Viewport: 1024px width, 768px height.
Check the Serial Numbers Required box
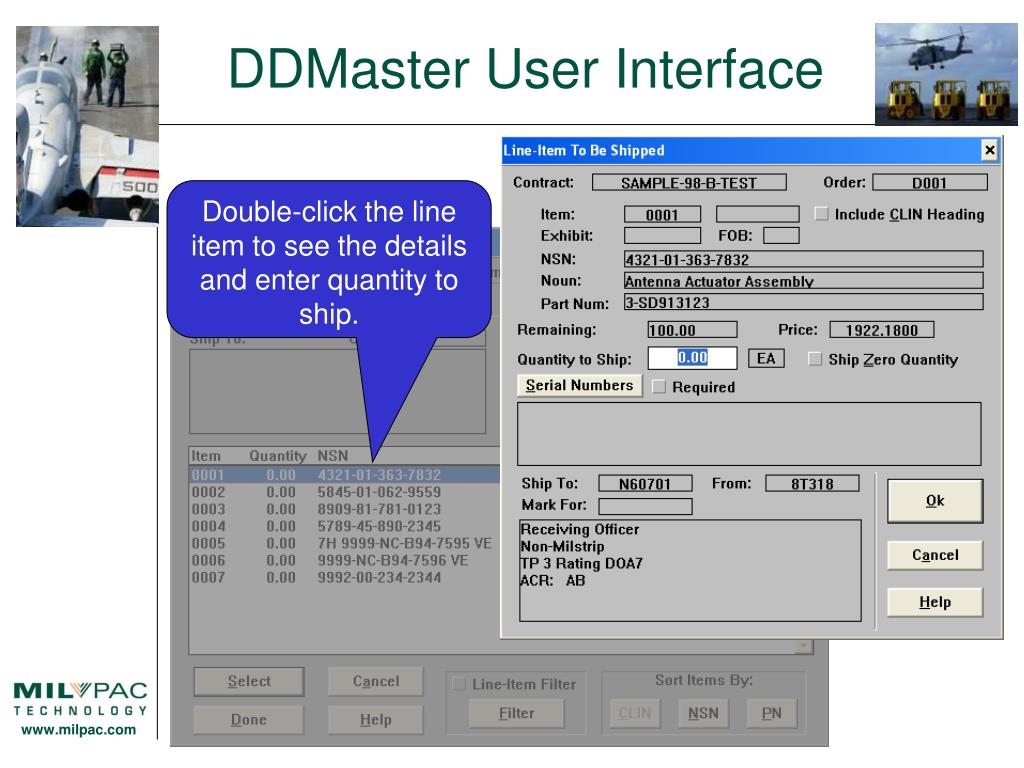(659, 387)
